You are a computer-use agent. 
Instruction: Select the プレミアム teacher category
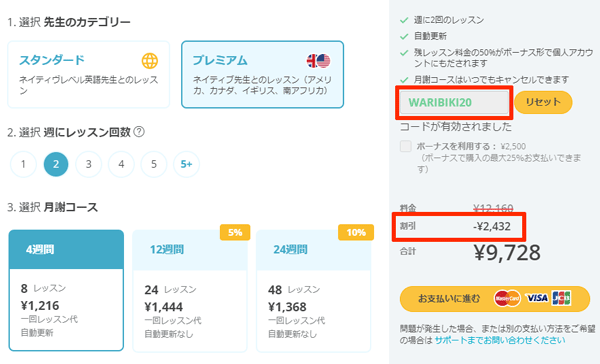pyautogui.click(x=262, y=74)
